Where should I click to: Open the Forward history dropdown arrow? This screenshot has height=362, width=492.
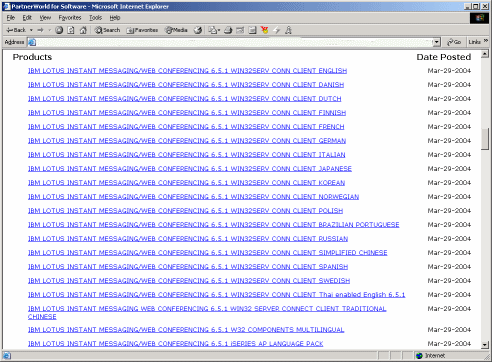pyautogui.click(x=49, y=30)
